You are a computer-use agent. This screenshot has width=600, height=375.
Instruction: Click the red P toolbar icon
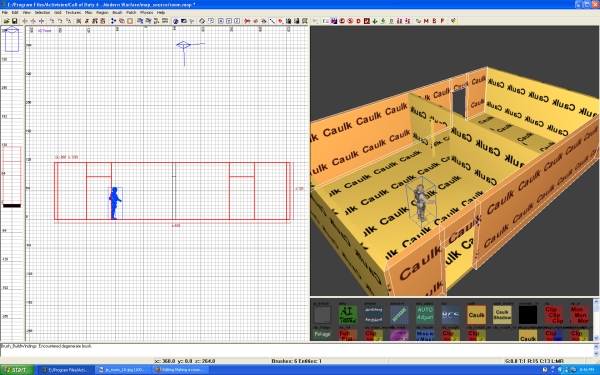[442, 21]
